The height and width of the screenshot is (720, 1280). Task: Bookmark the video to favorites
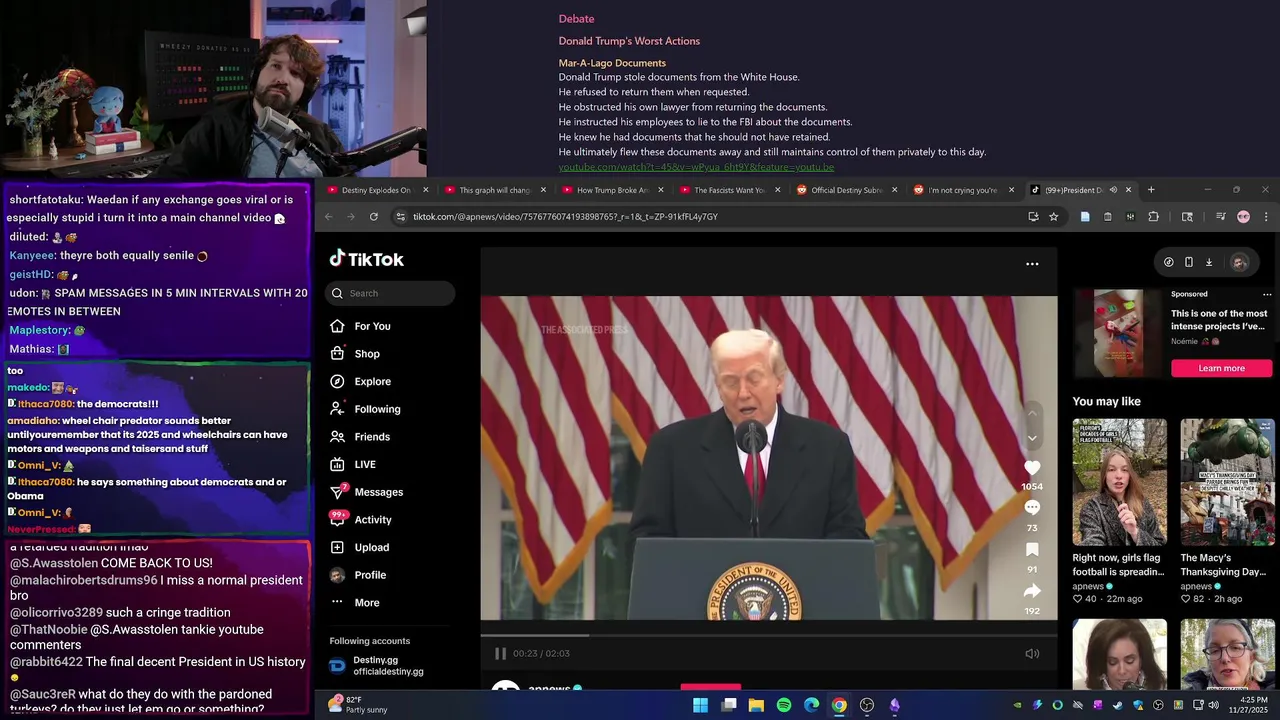pyautogui.click(x=1032, y=550)
